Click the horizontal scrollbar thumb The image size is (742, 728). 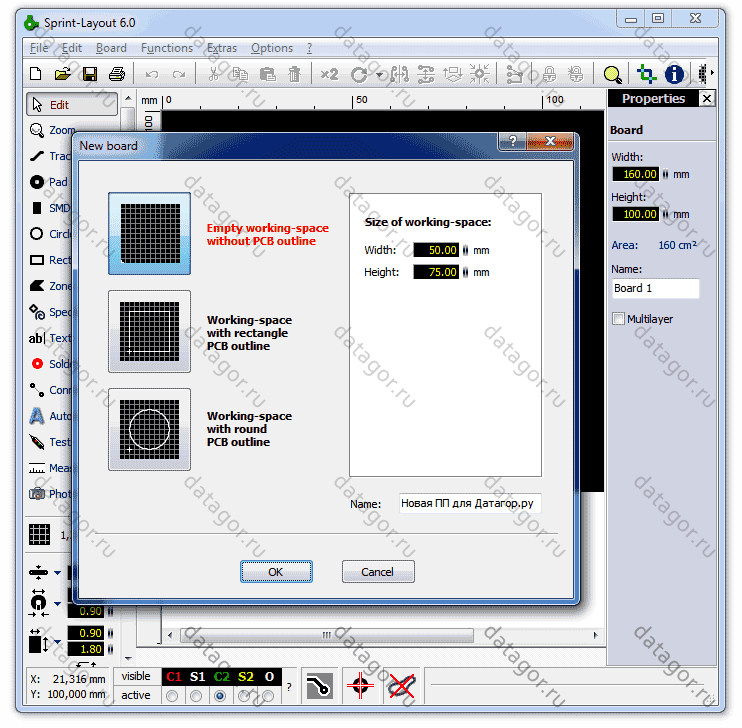point(327,635)
